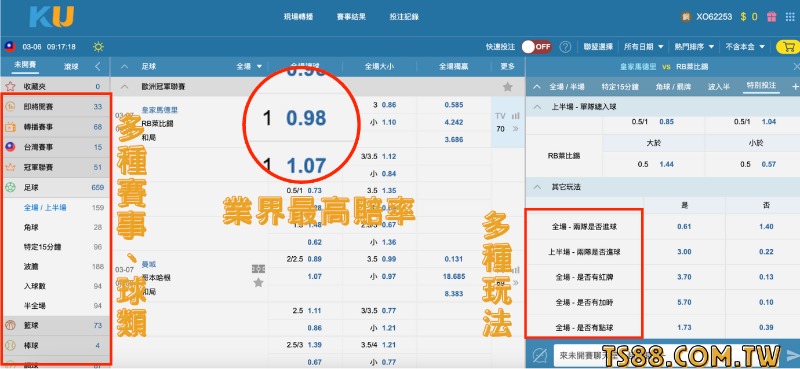Click the chat message input field
Viewport: 800px width, 369px height.
point(666,355)
